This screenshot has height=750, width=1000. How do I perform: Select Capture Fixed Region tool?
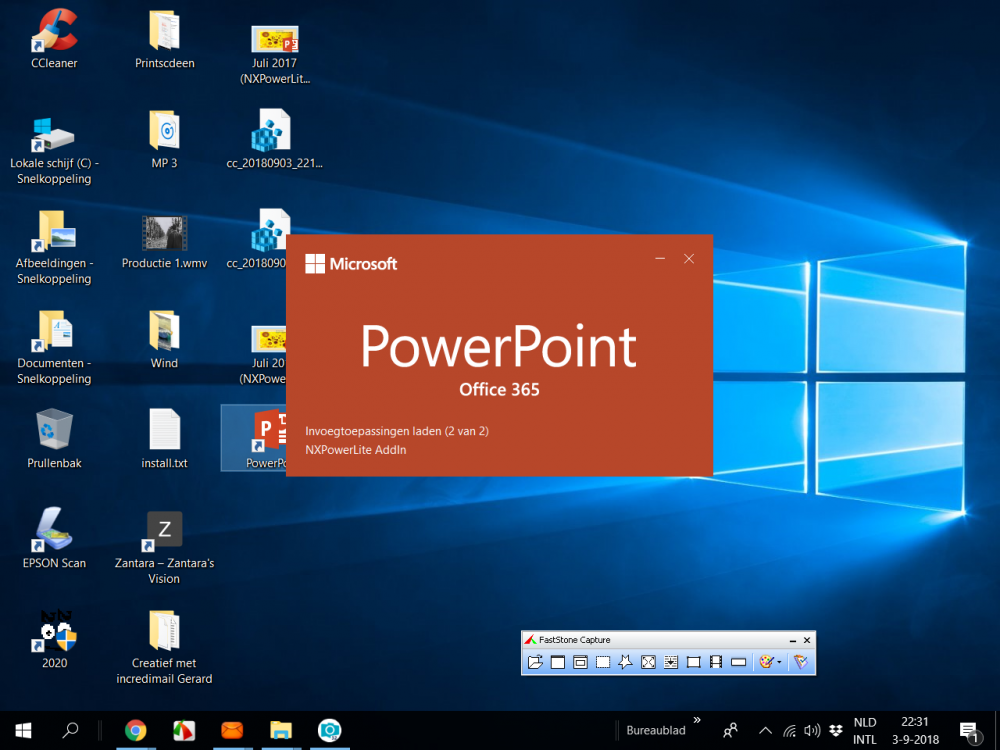693,662
